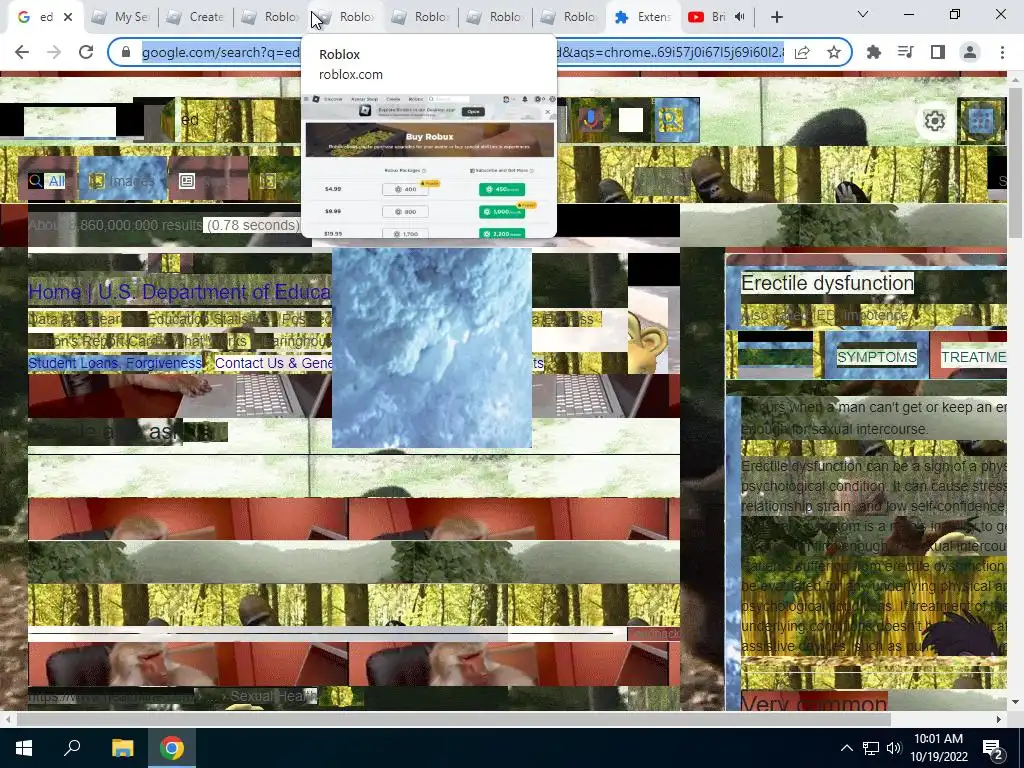
Task: Open the Extensions puzzle menu
Action: (x=874, y=52)
